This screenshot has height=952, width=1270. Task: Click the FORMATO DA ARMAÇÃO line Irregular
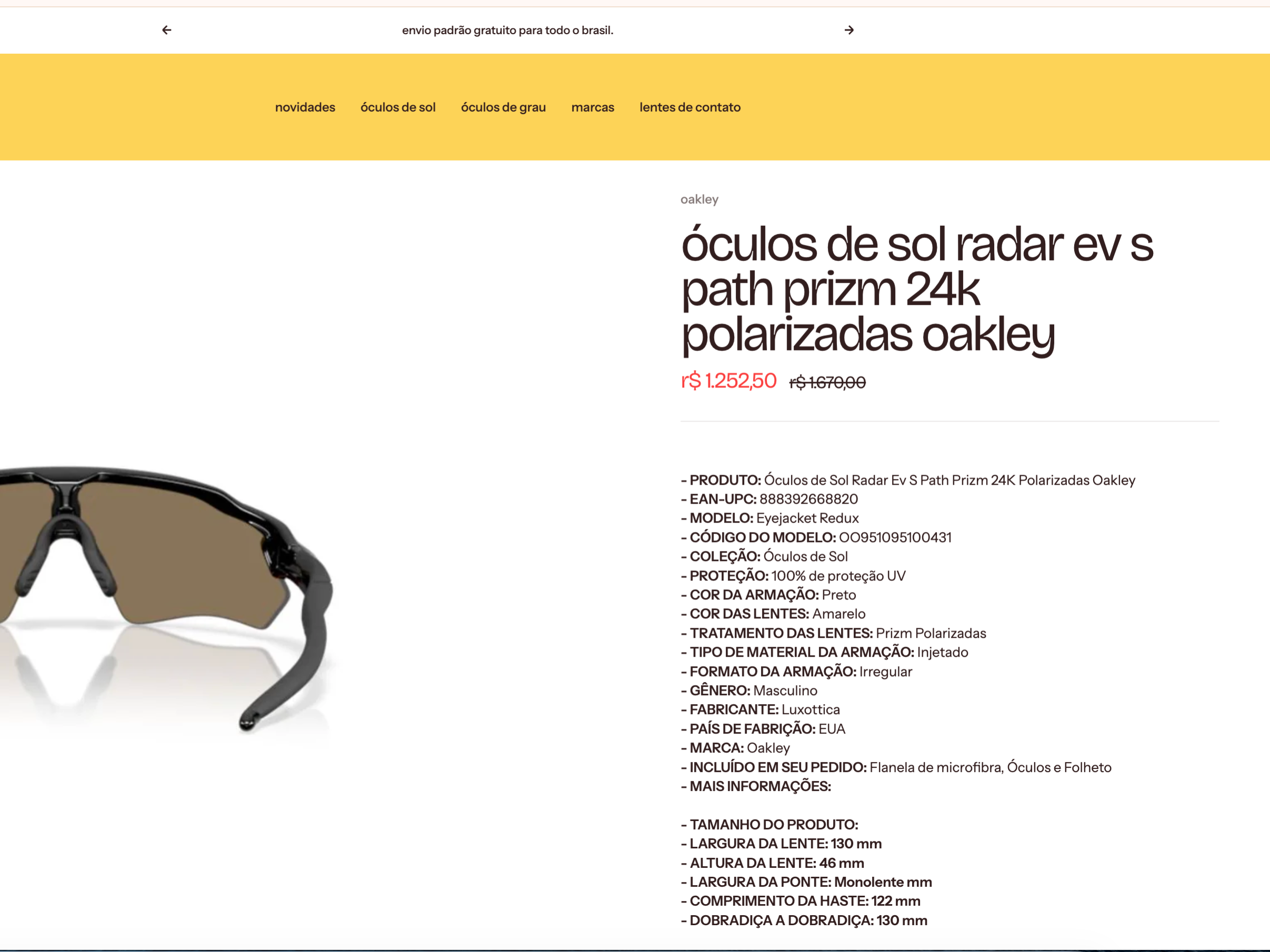pos(796,672)
